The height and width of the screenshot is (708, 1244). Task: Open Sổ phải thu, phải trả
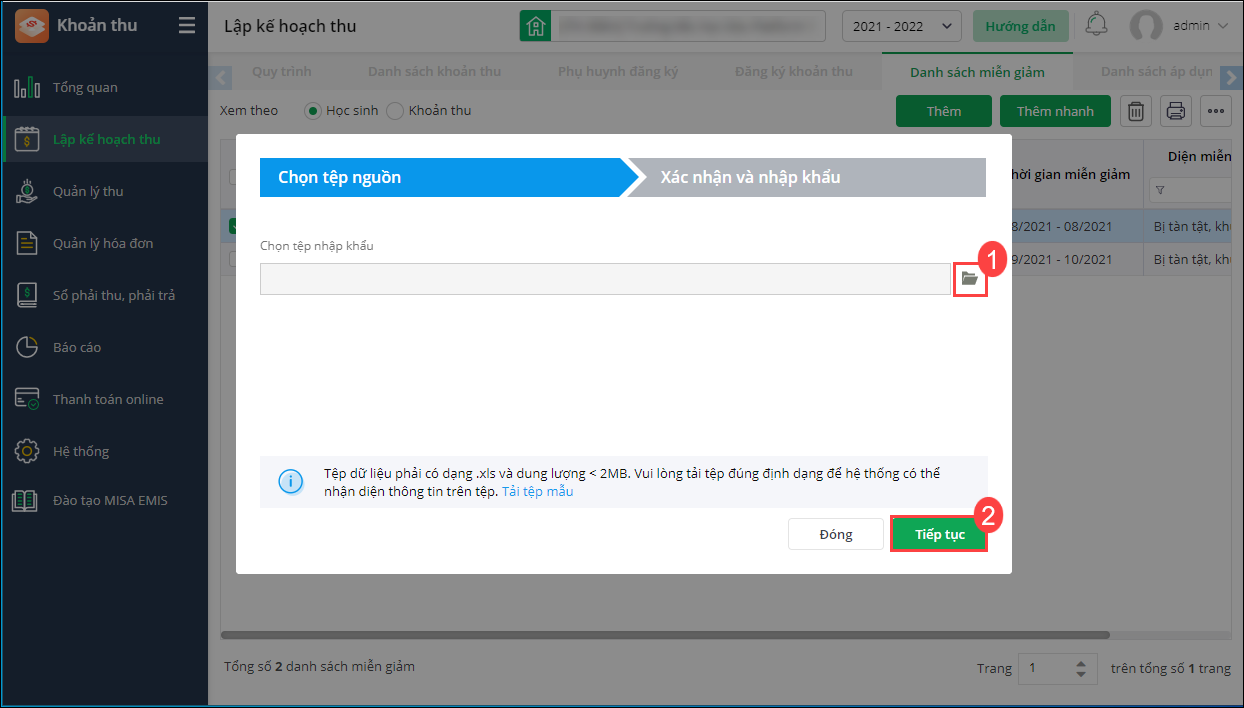coord(104,296)
